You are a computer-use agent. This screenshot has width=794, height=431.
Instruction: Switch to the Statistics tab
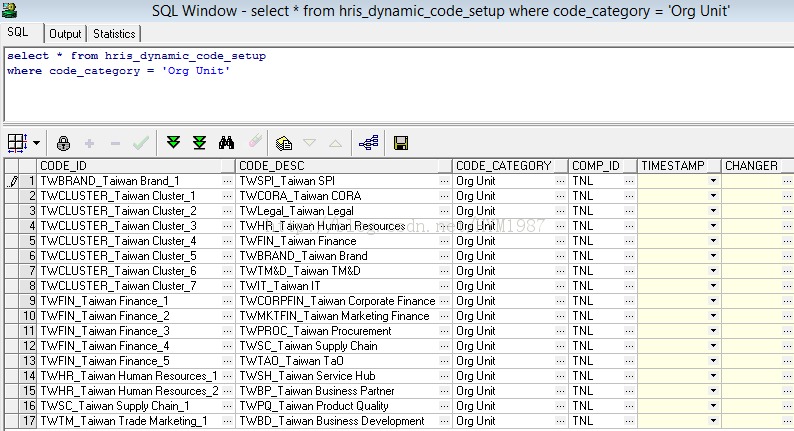click(114, 34)
